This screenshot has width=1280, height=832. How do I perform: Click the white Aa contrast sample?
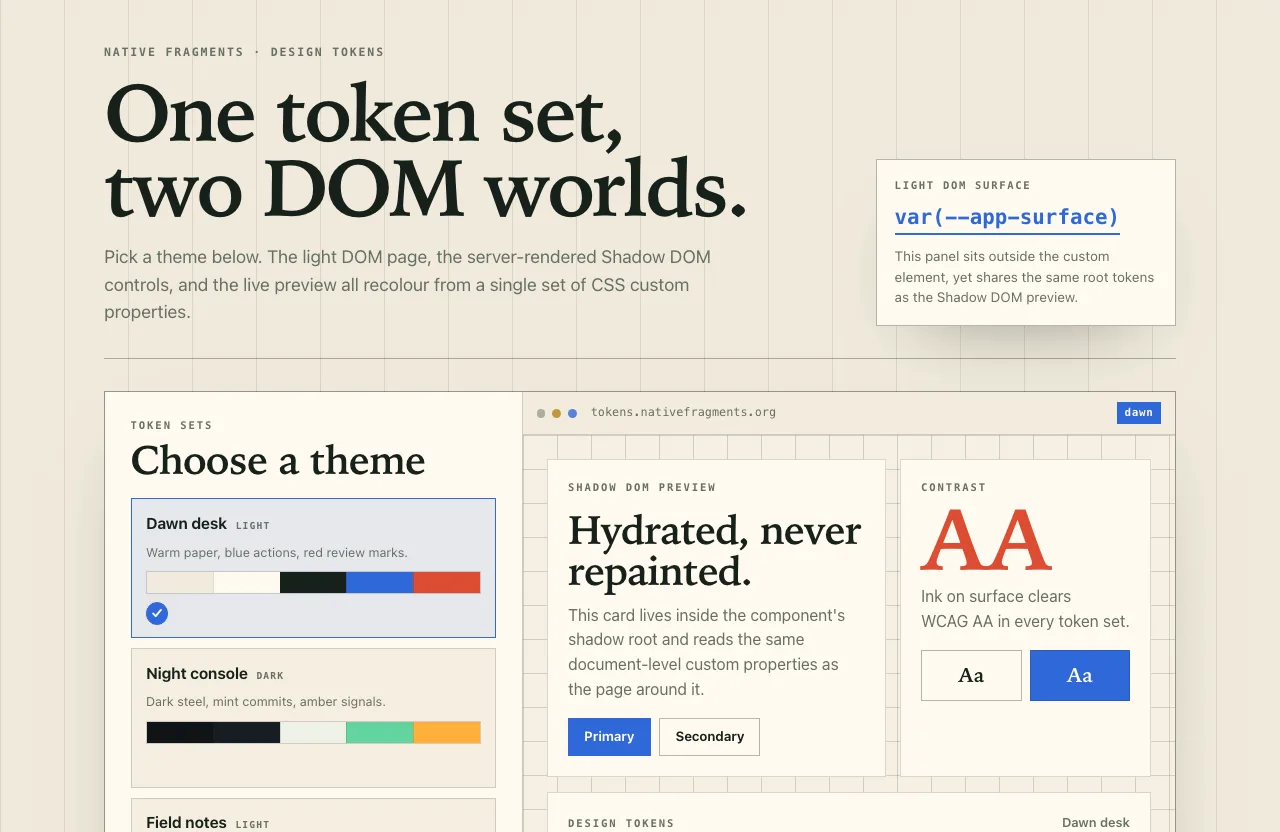click(971, 675)
